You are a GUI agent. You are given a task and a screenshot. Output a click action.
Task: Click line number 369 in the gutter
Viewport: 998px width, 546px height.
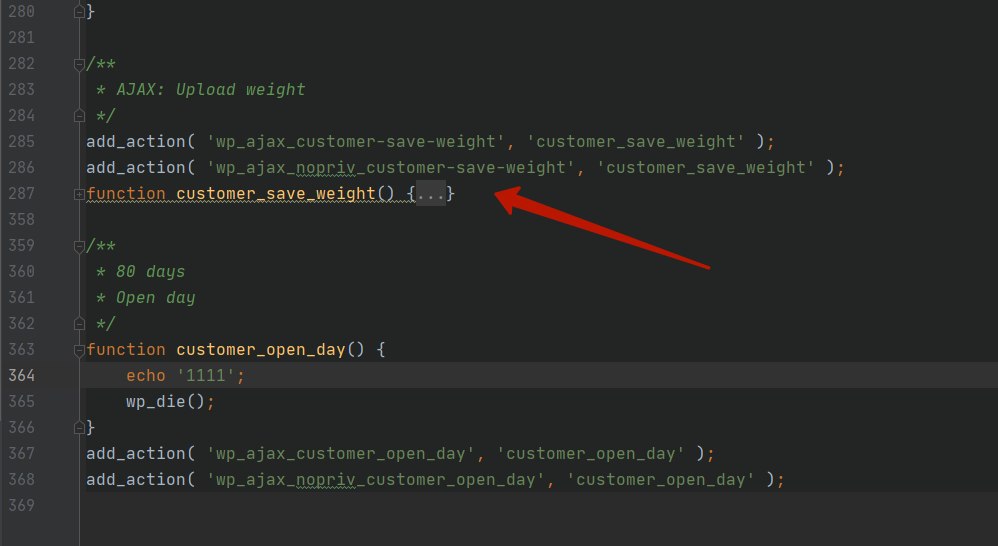pos(22,506)
